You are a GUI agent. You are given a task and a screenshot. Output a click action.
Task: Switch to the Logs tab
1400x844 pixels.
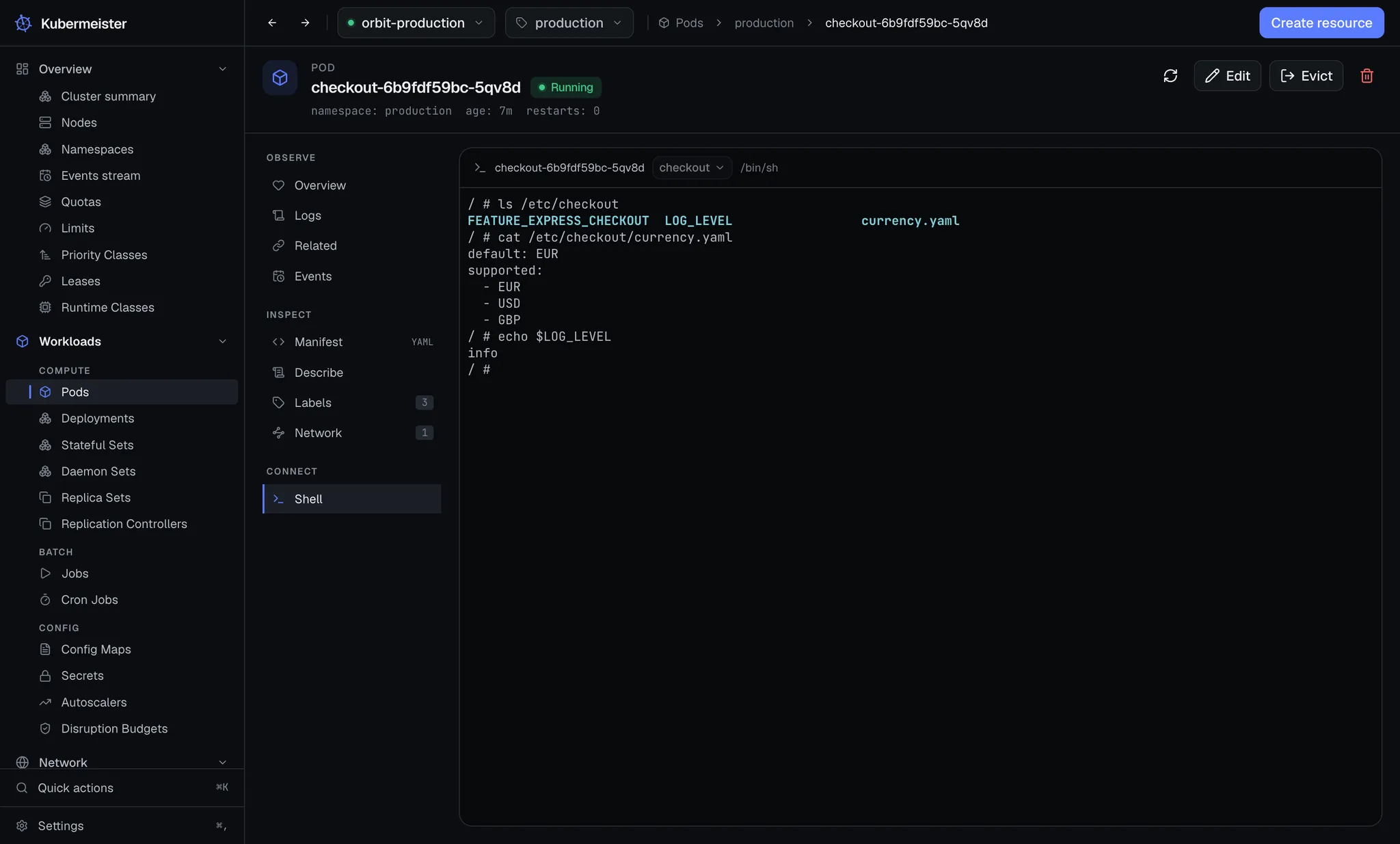(351, 215)
